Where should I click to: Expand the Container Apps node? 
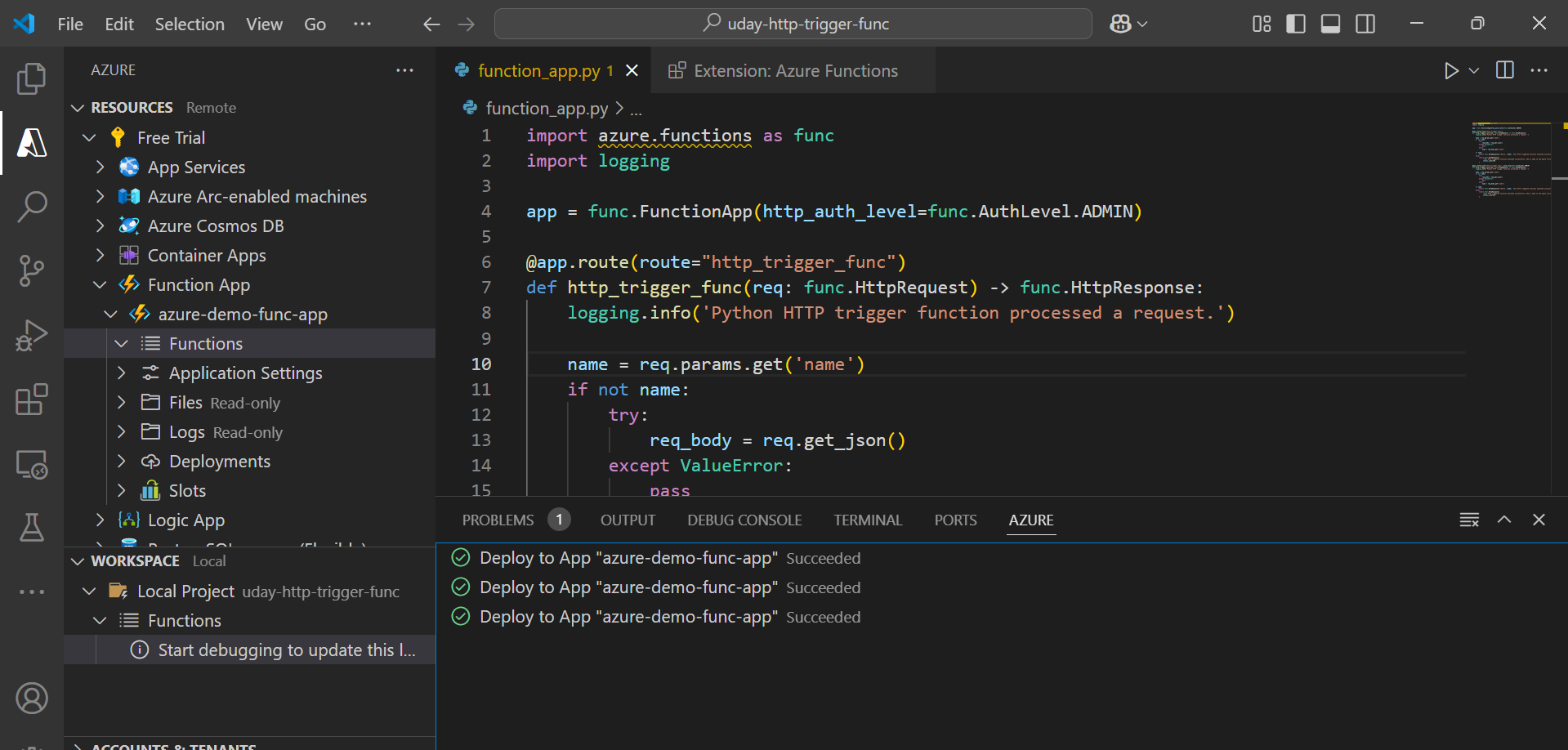pos(100,256)
